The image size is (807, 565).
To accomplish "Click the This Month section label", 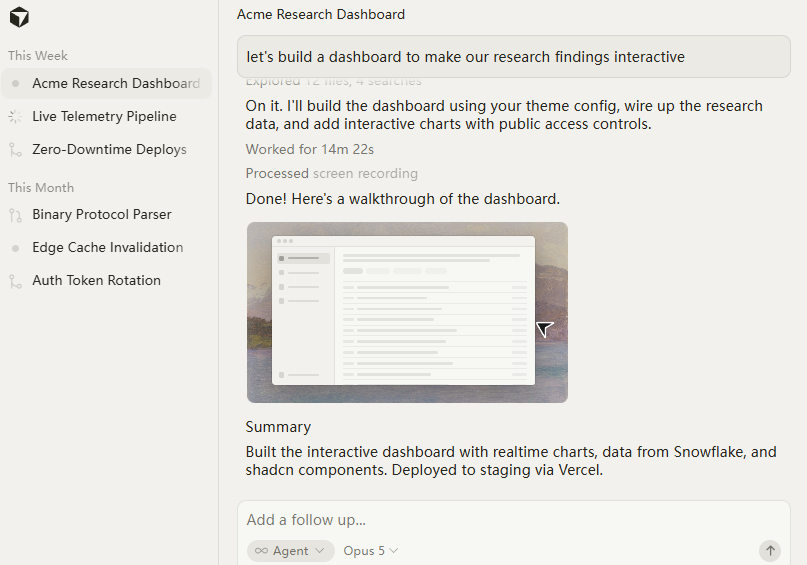I will click(x=41, y=188).
